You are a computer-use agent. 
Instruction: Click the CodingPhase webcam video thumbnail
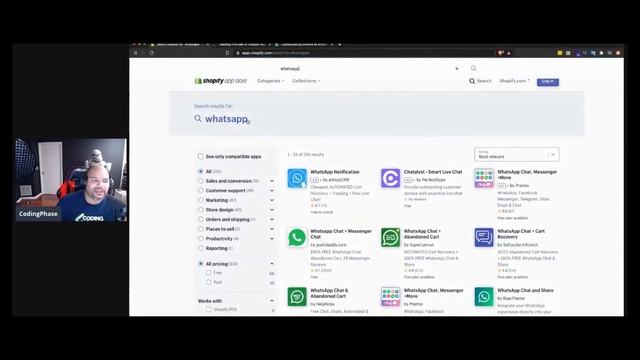click(x=71, y=180)
